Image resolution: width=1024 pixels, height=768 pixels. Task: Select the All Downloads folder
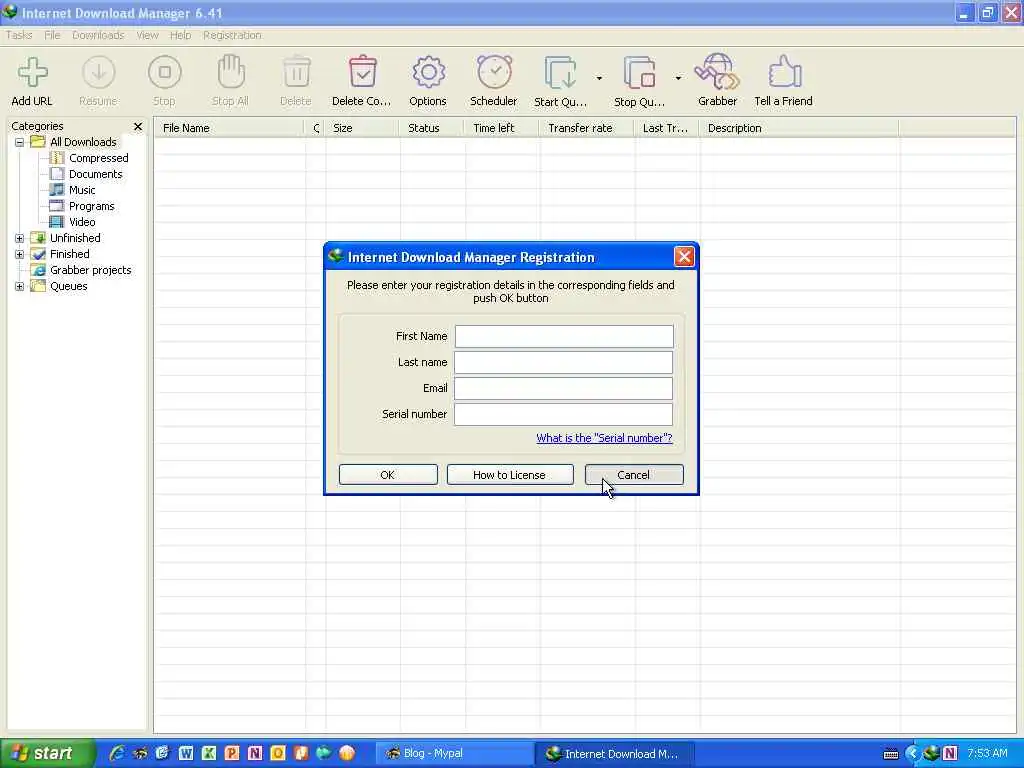83,142
